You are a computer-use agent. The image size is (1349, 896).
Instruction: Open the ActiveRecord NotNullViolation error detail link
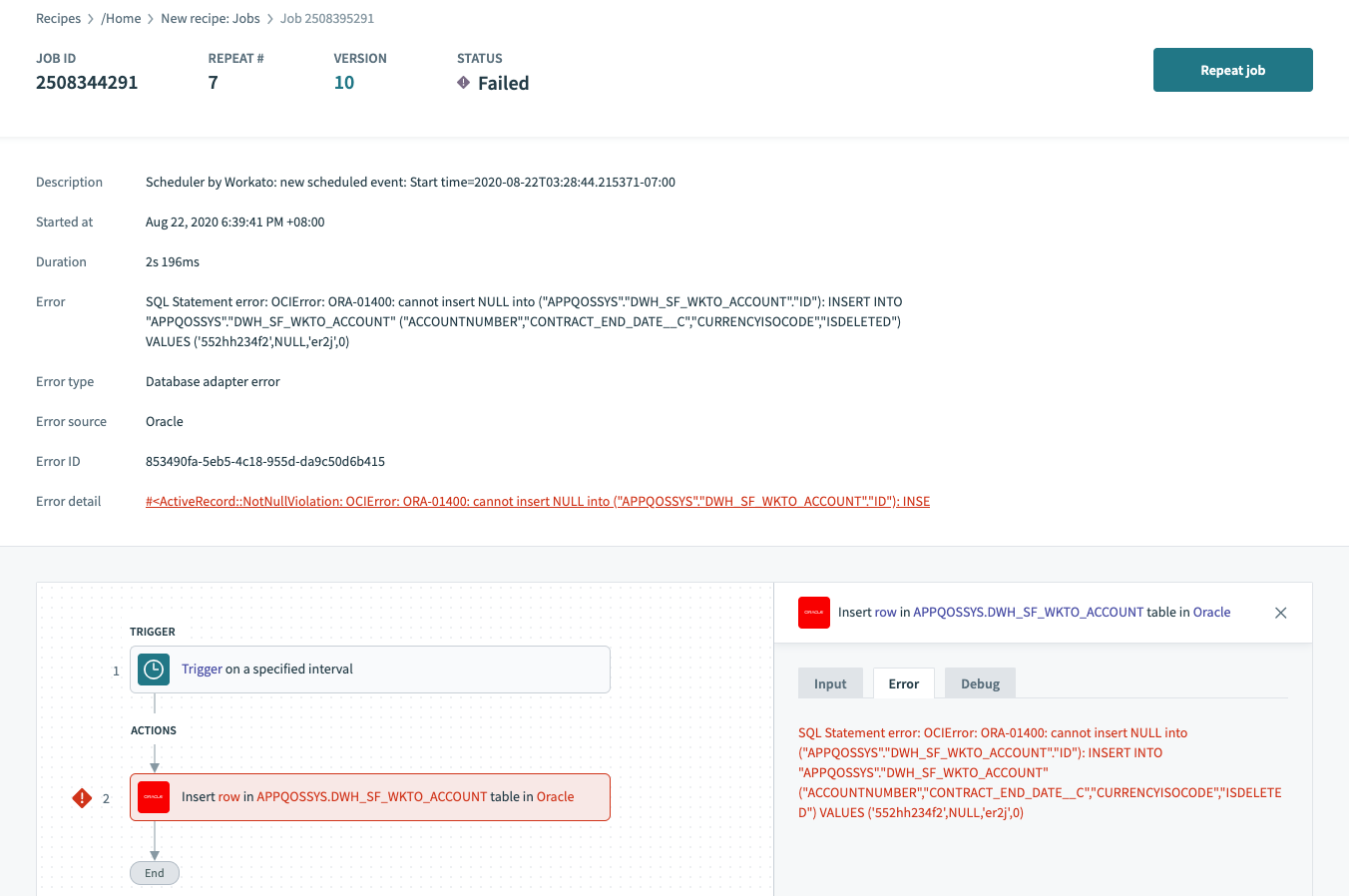click(538, 502)
